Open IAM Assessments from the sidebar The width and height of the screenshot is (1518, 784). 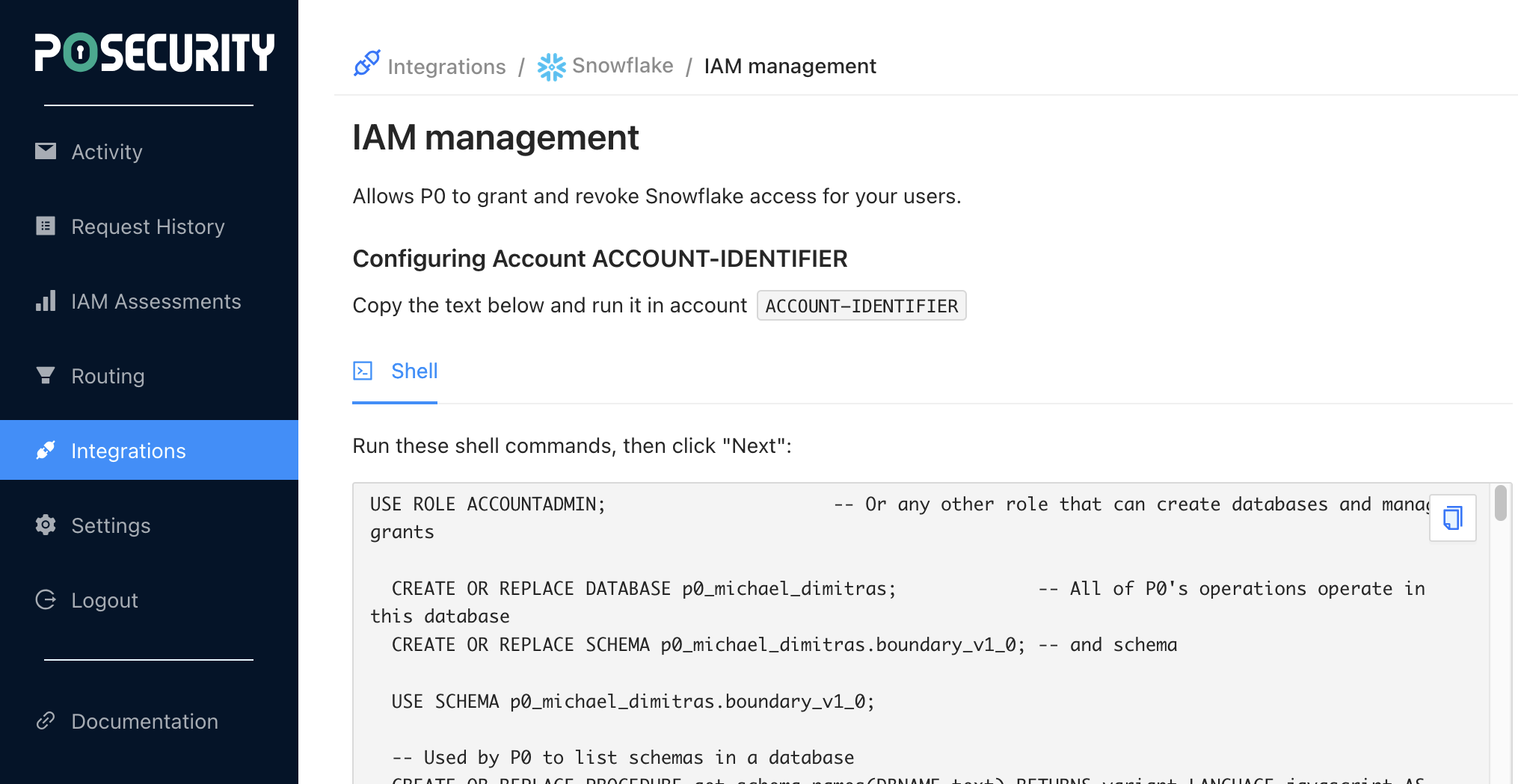coord(156,301)
